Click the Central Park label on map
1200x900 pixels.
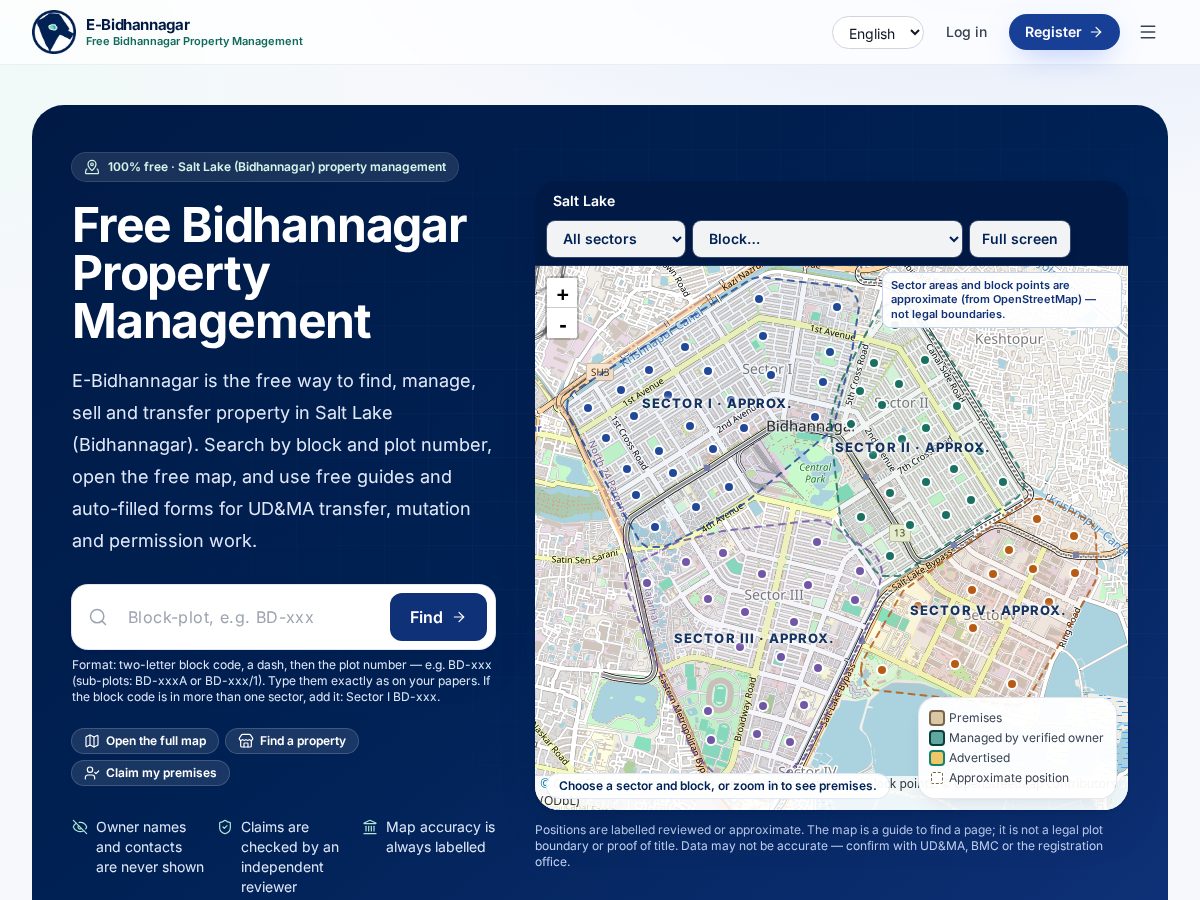(816, 472)
